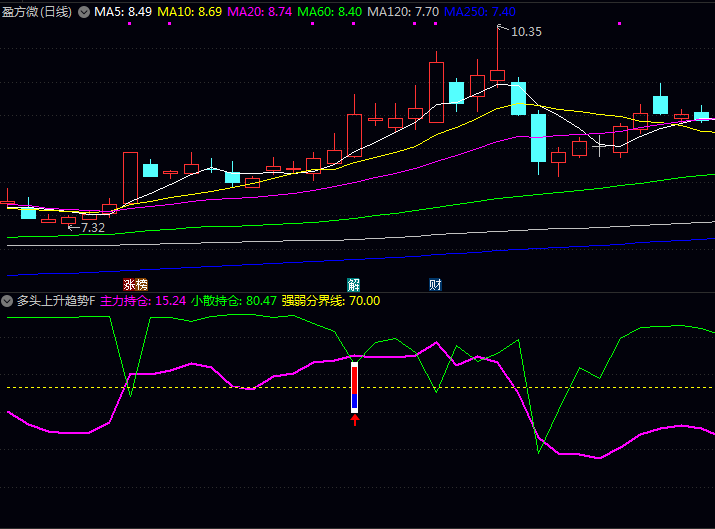This screenshot has width=715, height=529.
Task: Select the MA5 moving average label
Action: tap(123, 12)
